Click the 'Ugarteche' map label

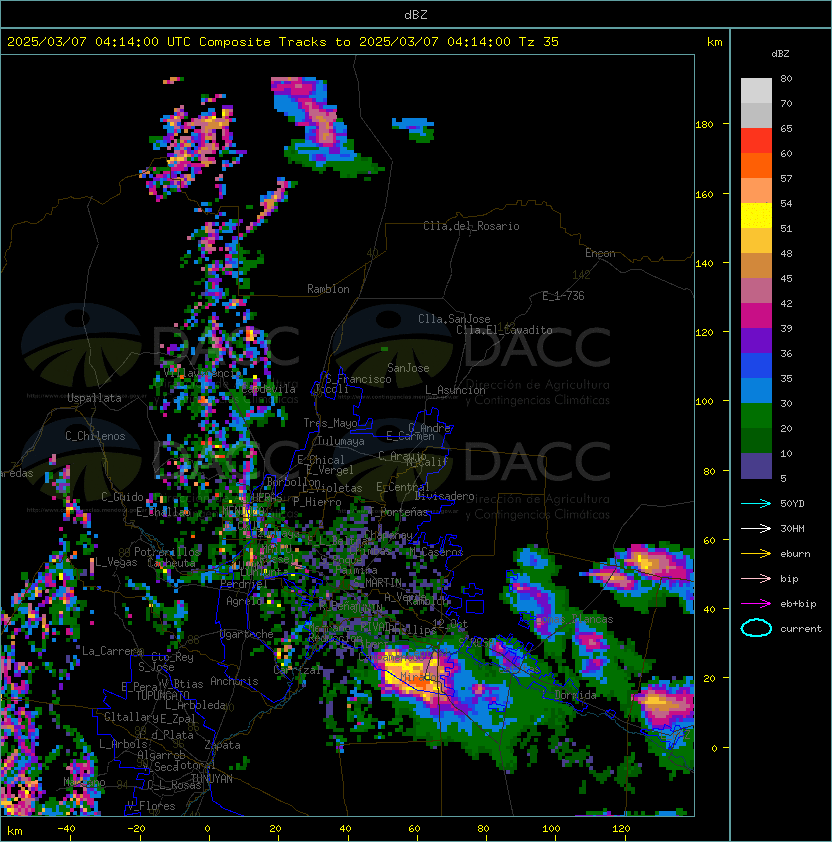[247, 634]
